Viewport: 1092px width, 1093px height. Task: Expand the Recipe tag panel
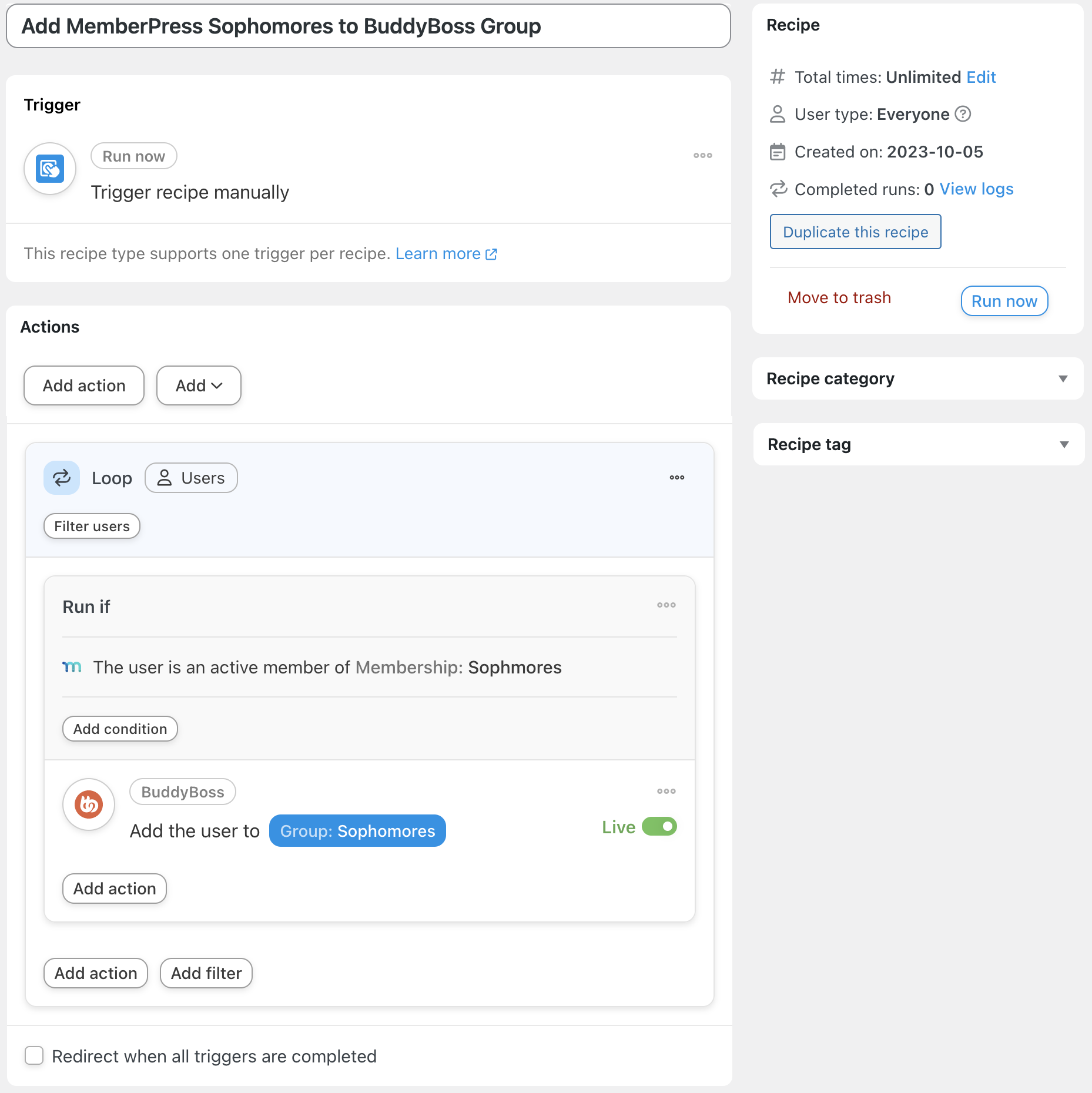pyautogui.click(x=918, y=444)
